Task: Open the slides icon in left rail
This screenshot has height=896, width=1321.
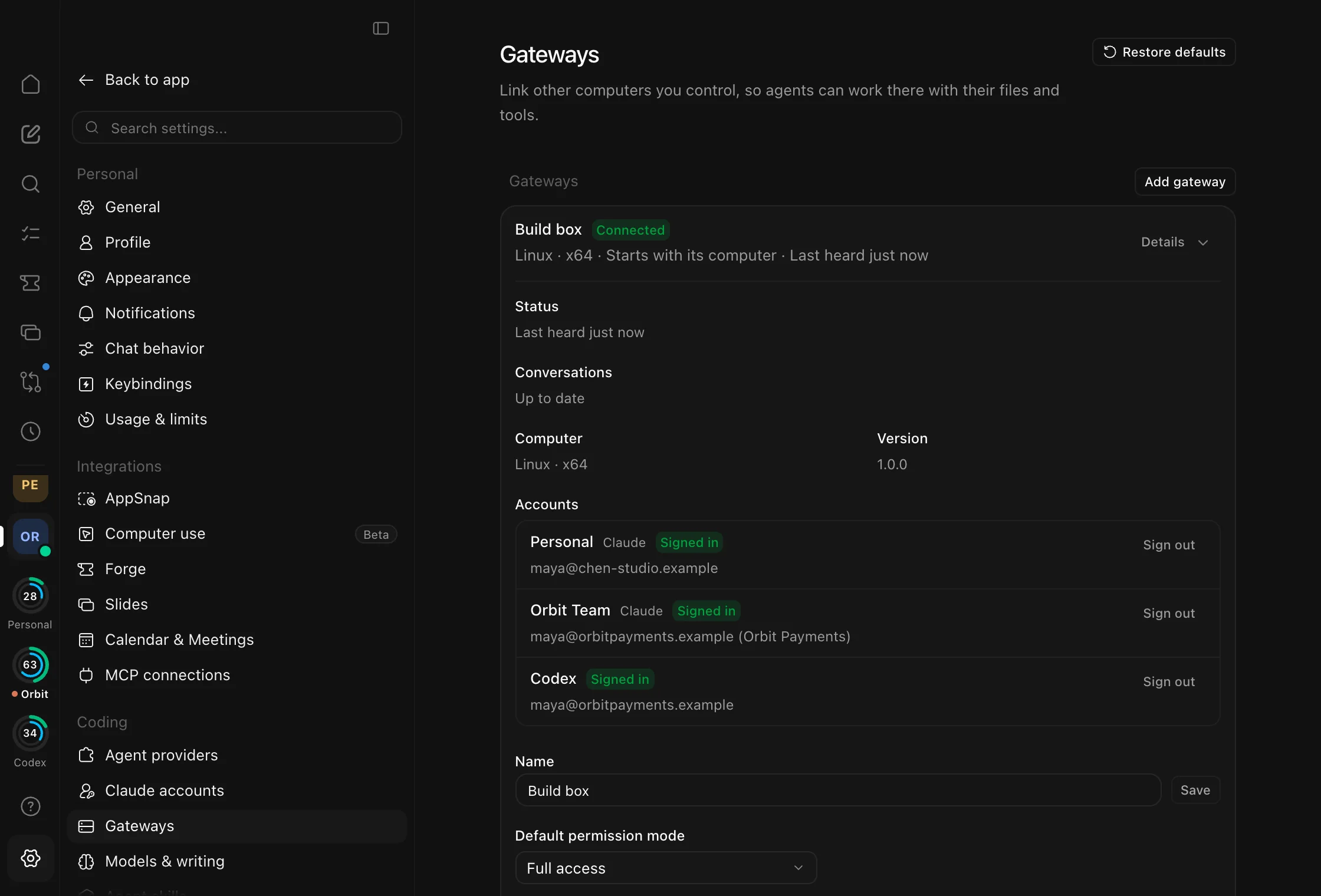Action: point(30,332)
